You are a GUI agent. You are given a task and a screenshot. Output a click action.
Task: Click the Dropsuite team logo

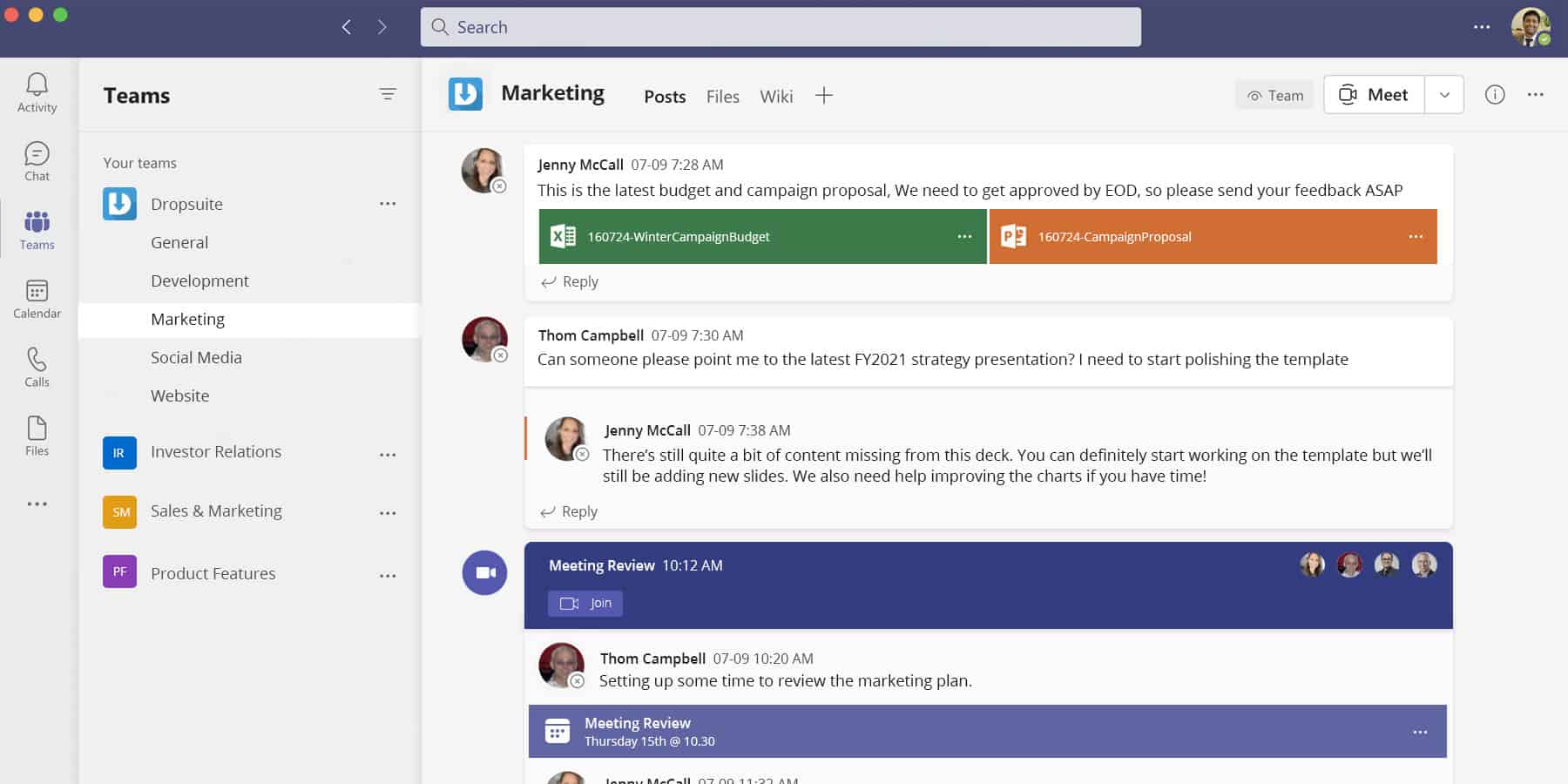pyautogui.click(x=119, y=204)
